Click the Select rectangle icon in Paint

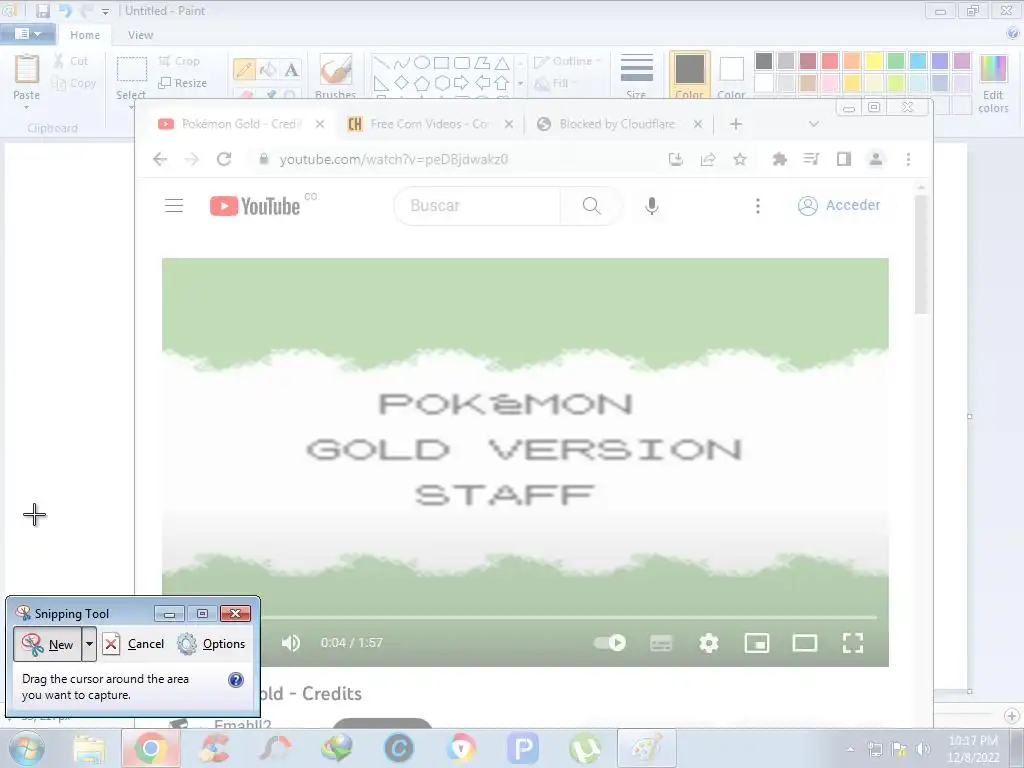point(131,69)
